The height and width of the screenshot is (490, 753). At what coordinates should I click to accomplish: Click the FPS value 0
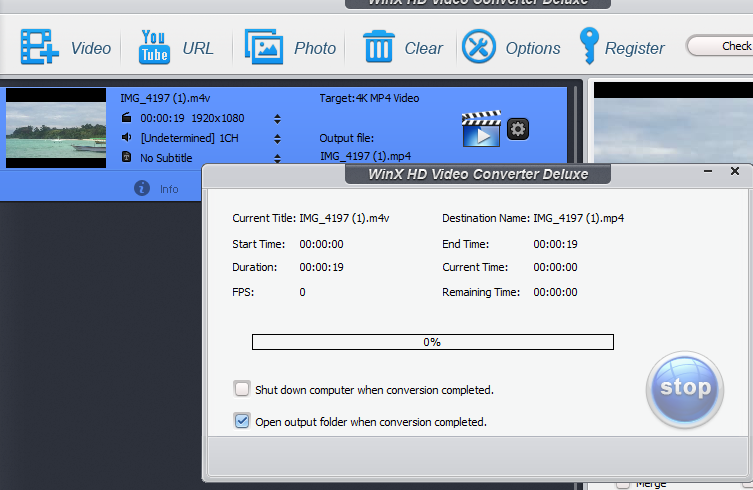303,292
